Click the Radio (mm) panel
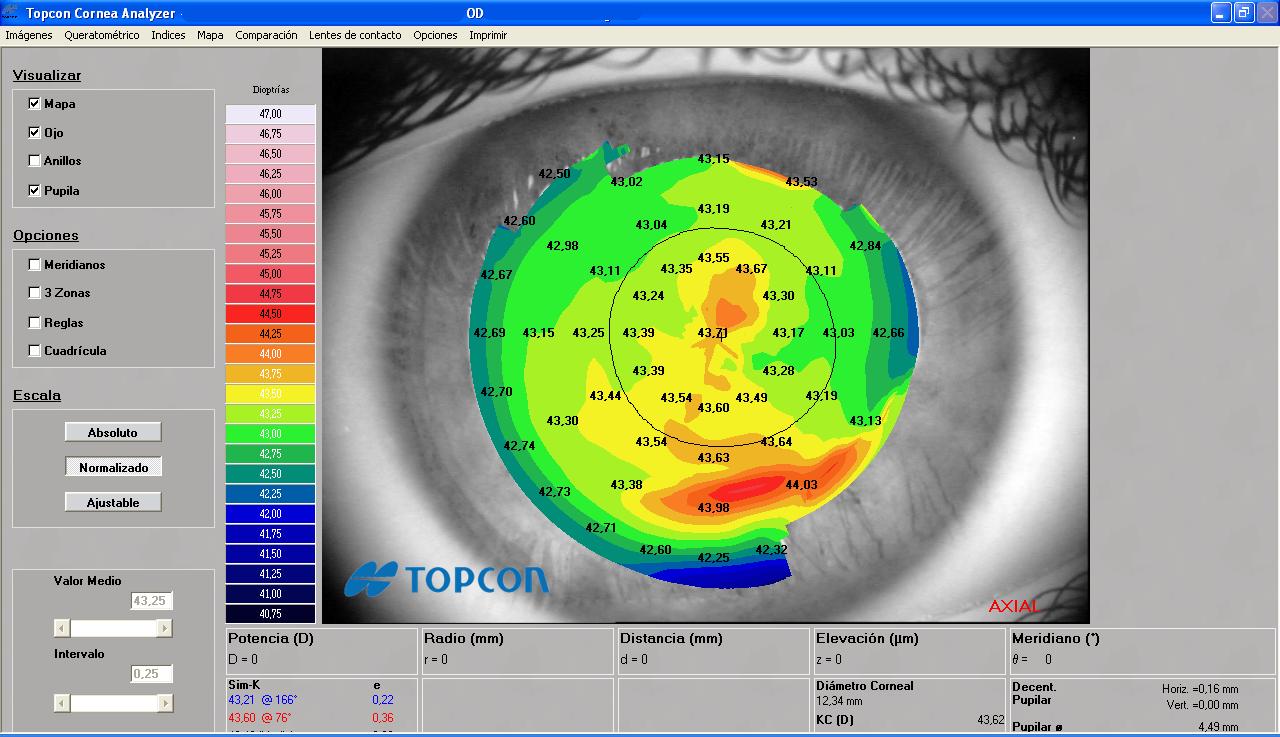This screenshot has height=737, width=1280. pyautogui.click(x=517, y=651)
